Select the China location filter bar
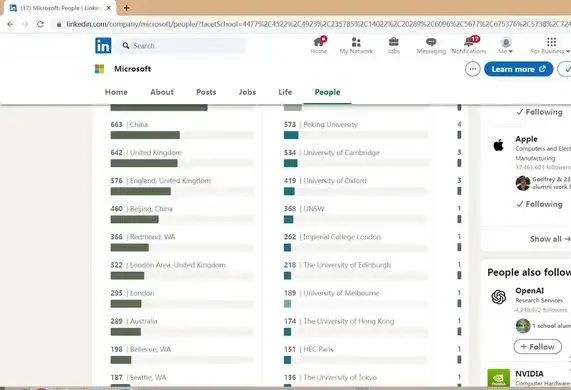 point(145,135)
